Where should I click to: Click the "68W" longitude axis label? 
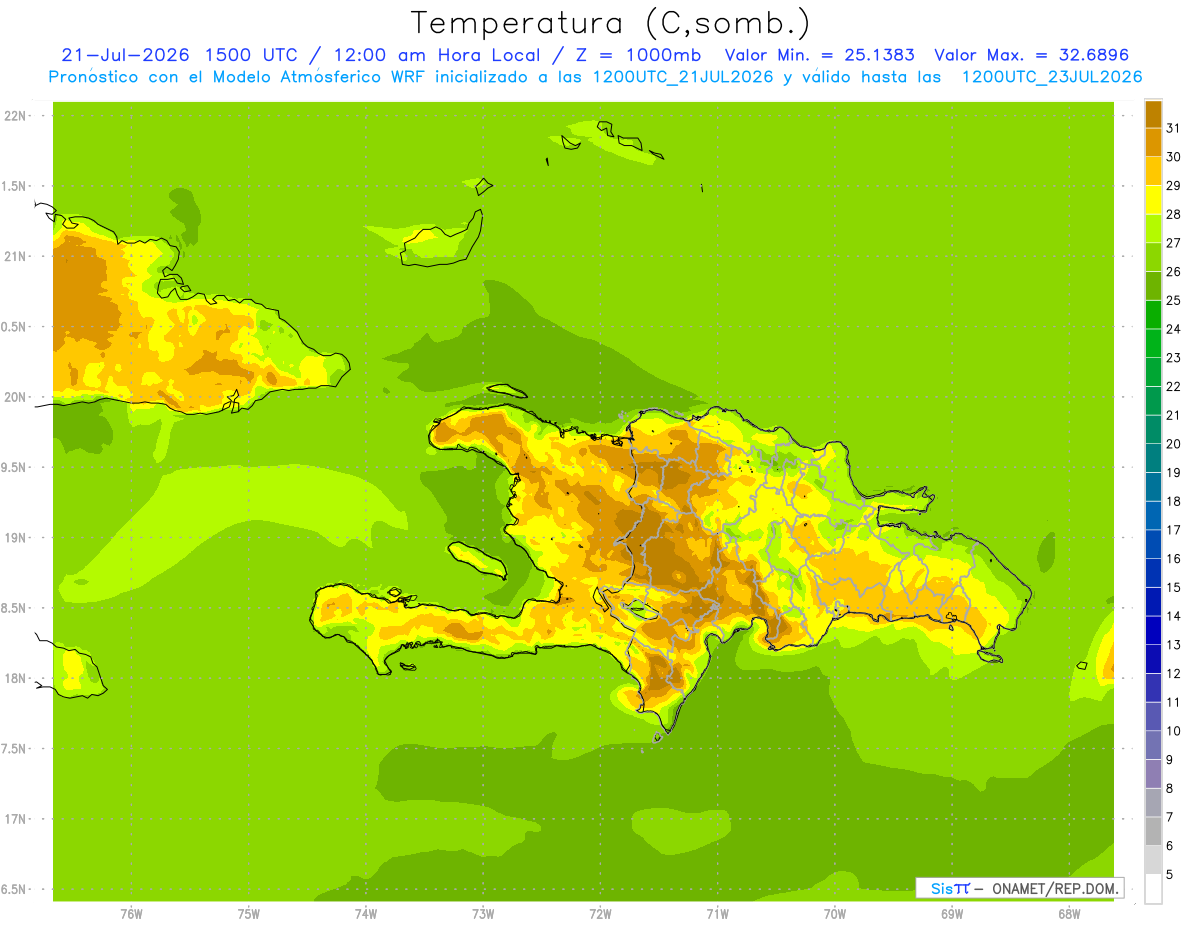[1068, 913]
